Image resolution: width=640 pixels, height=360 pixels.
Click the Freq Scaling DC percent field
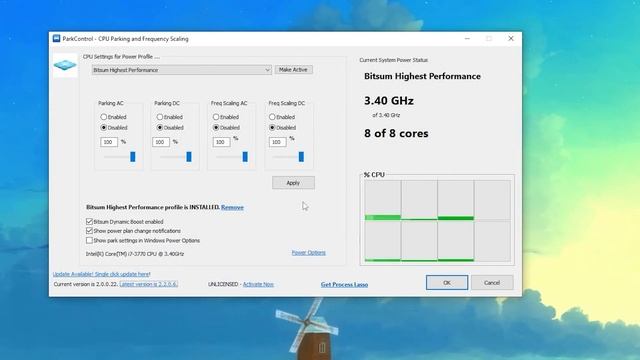click(278, 142)
